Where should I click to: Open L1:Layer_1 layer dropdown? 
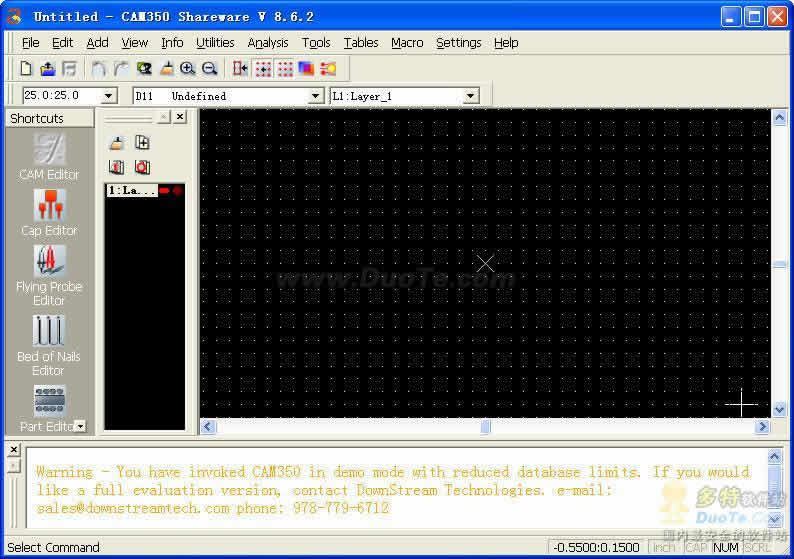tap(471, 96)
